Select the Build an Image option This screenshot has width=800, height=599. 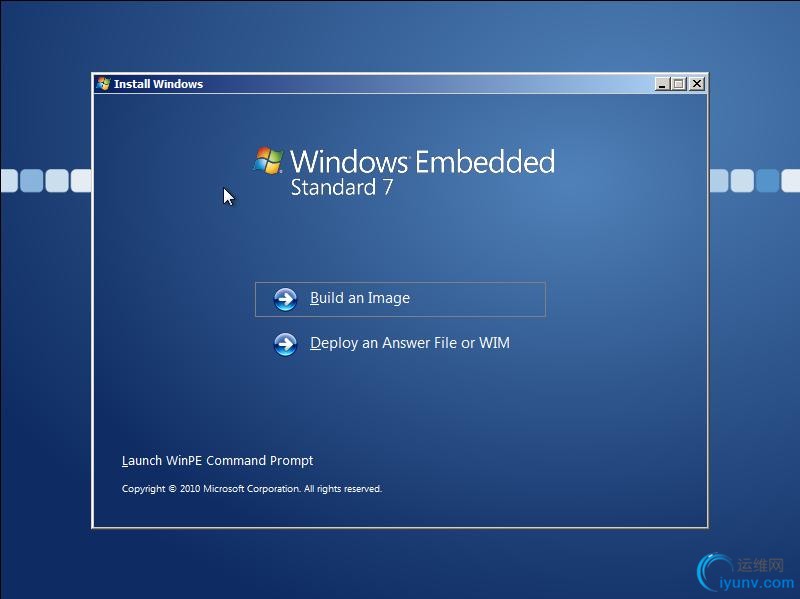pyautogui.click(x=400, y=299)
